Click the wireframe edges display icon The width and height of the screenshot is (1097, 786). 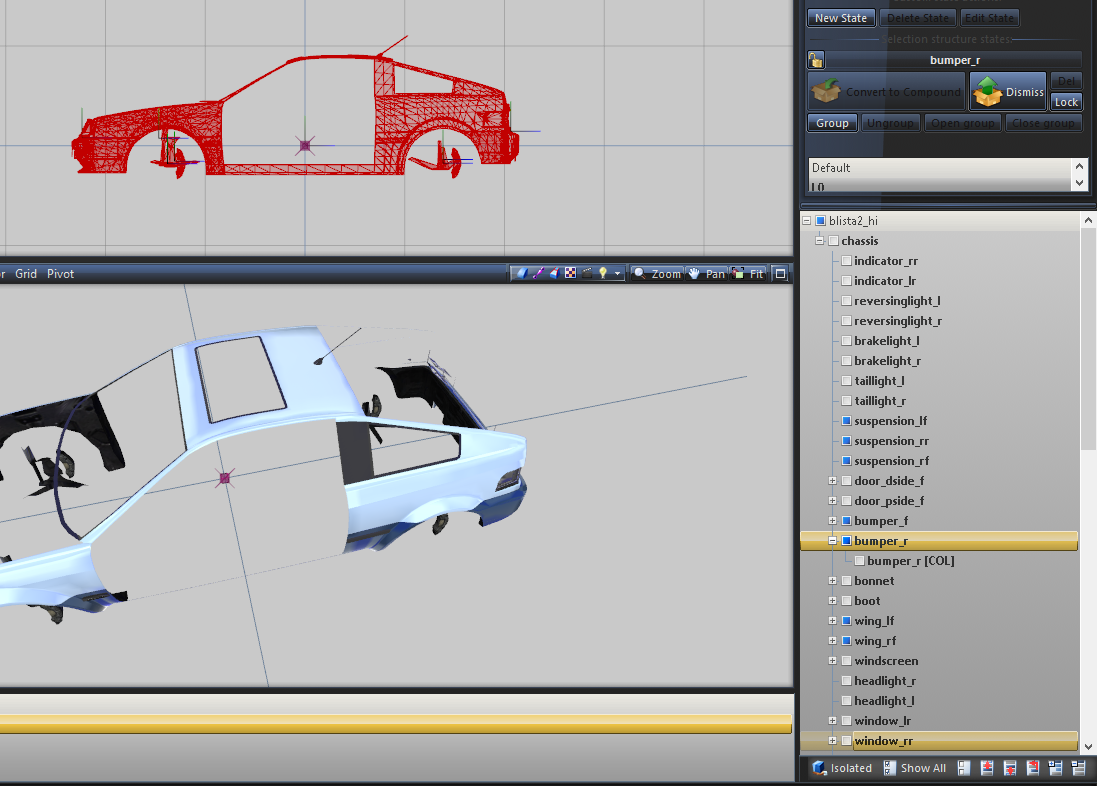pos(538,274)
